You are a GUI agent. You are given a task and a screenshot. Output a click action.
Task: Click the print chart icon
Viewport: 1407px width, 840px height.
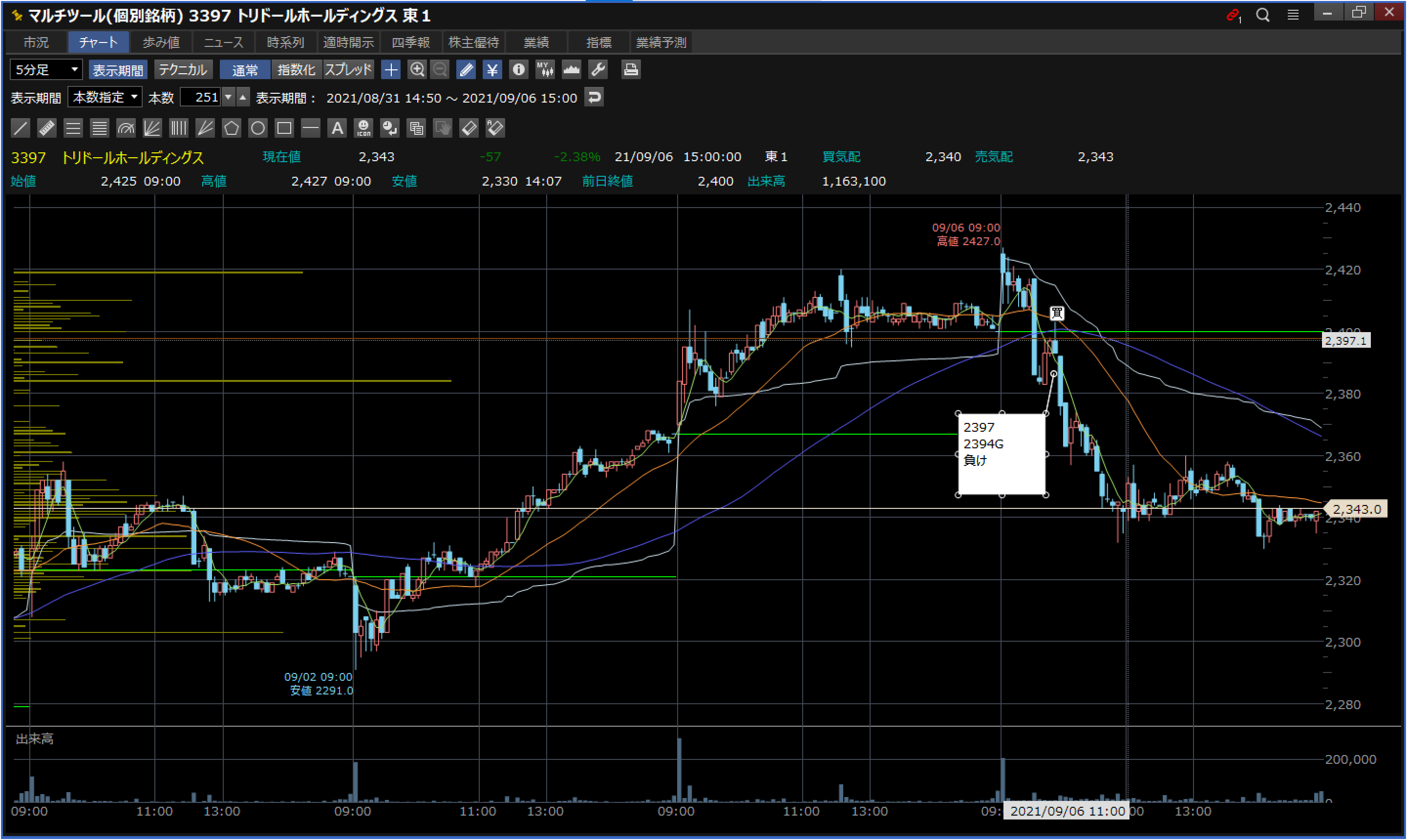[630, 70]
